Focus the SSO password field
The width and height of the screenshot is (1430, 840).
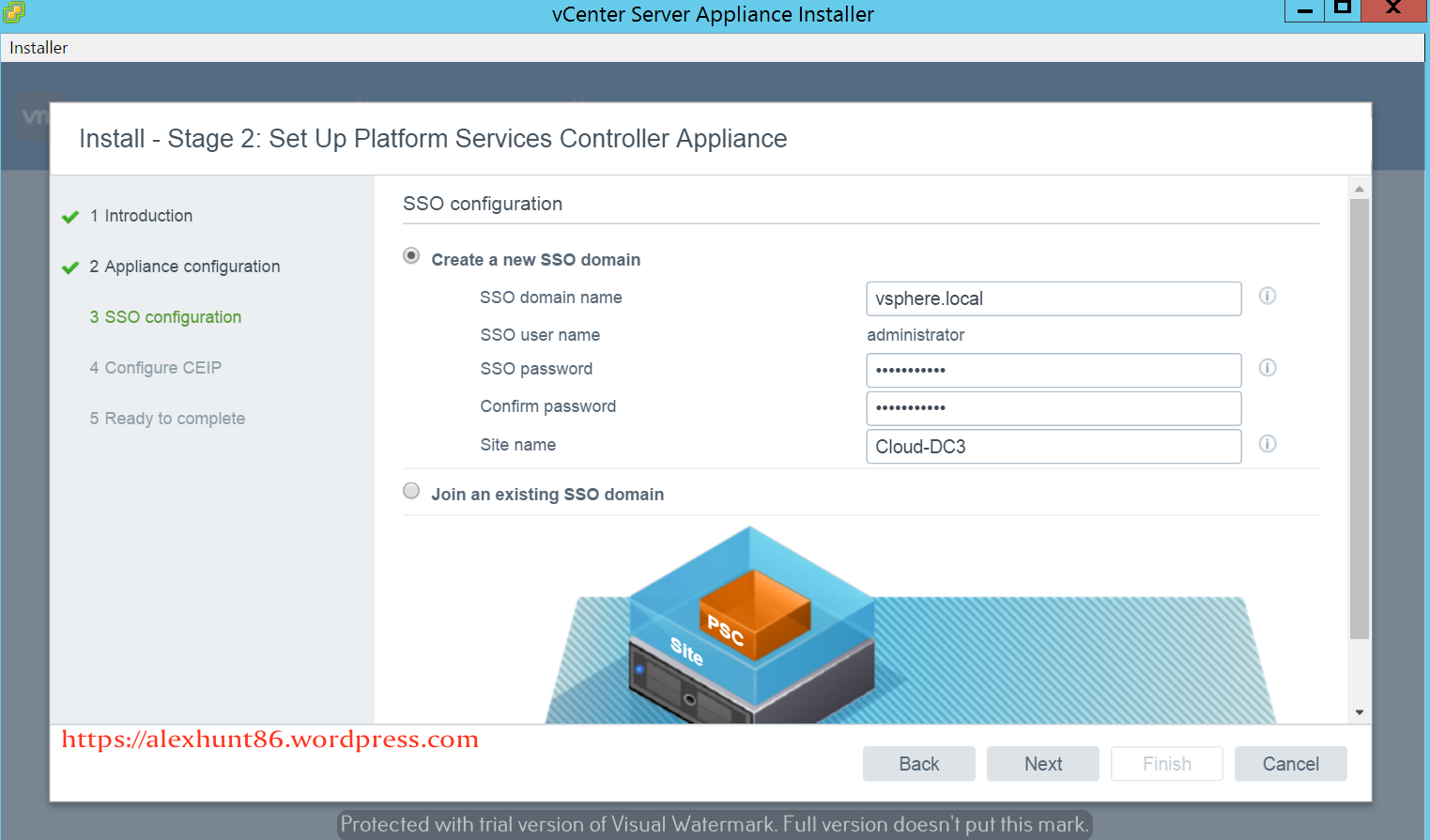1053,370
